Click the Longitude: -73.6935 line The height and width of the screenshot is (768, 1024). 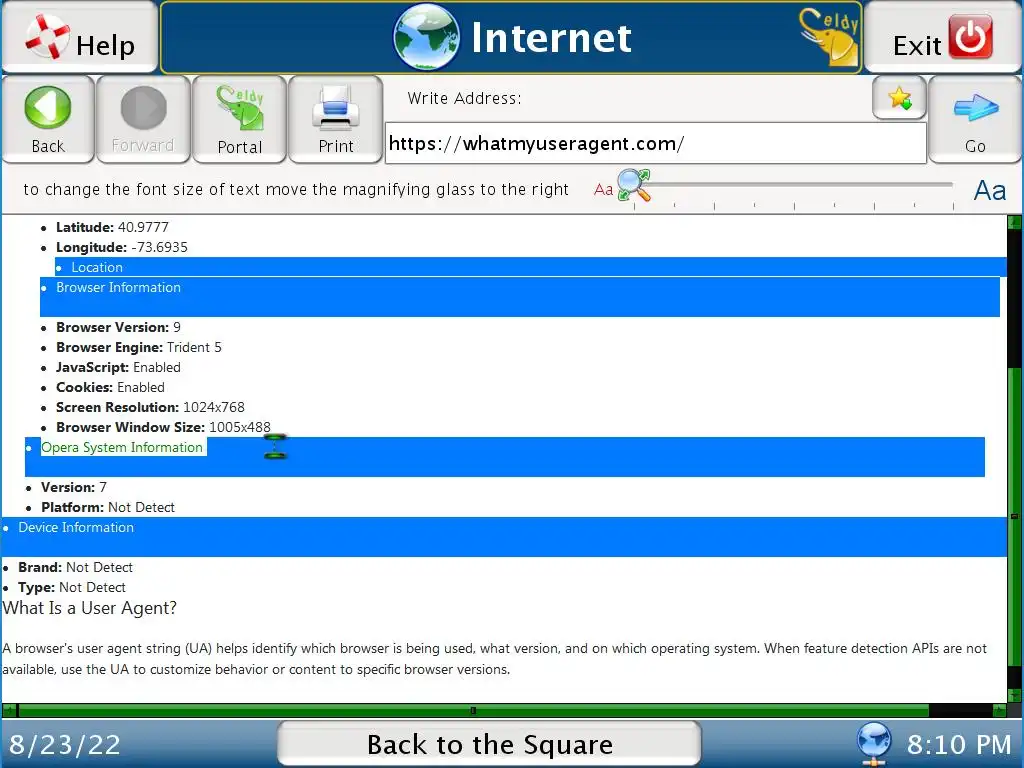[x=121, y=248]
